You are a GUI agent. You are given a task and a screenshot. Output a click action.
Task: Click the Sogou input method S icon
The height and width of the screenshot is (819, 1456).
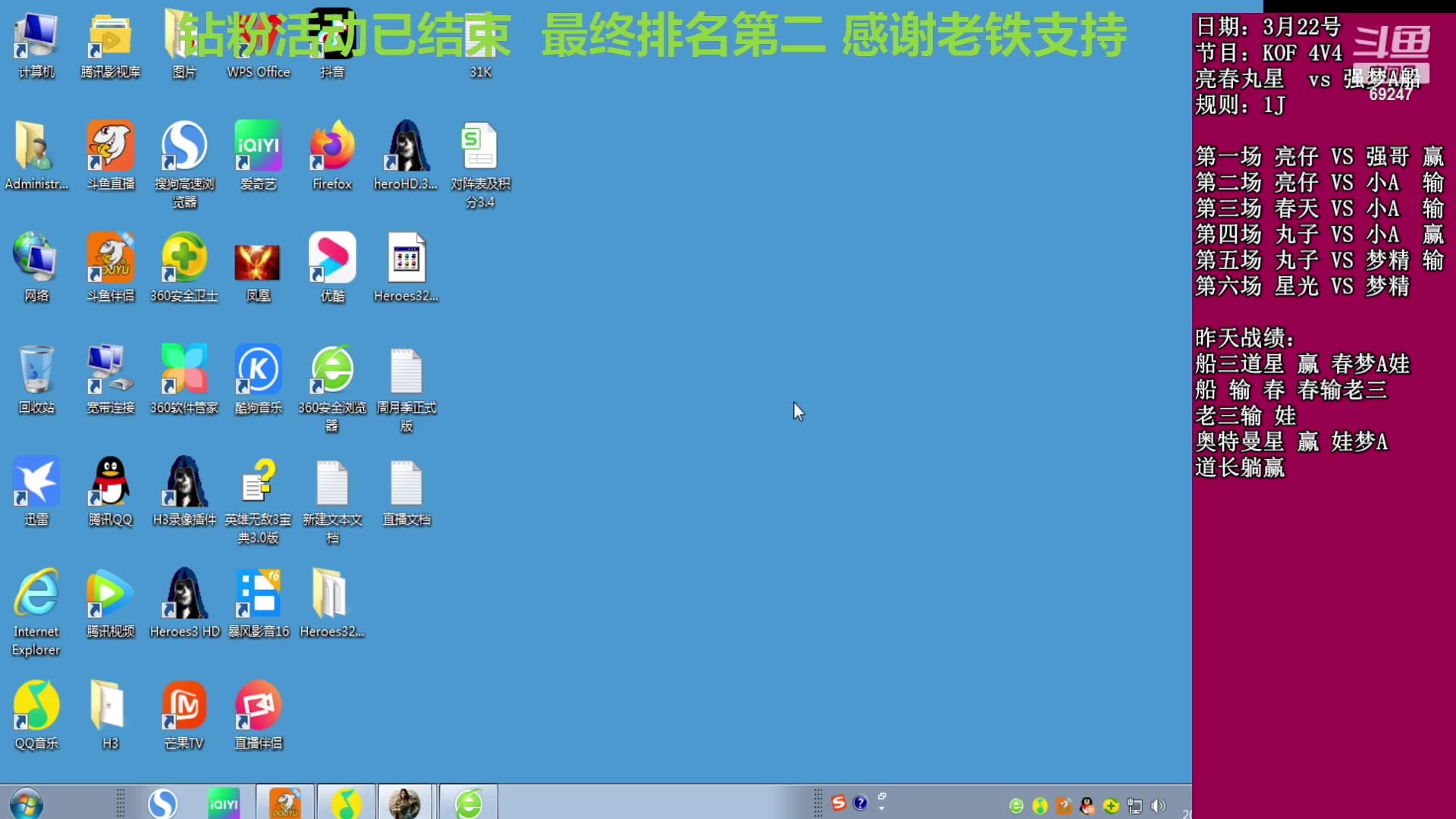pyautogui.click(x=838, y=802)
